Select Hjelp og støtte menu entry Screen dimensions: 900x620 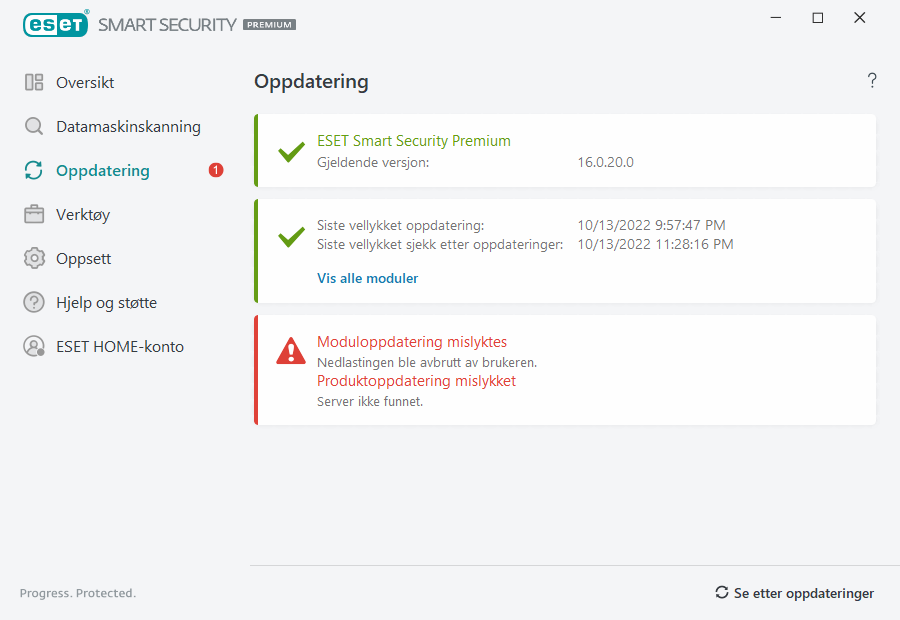(x=106, y=303)
